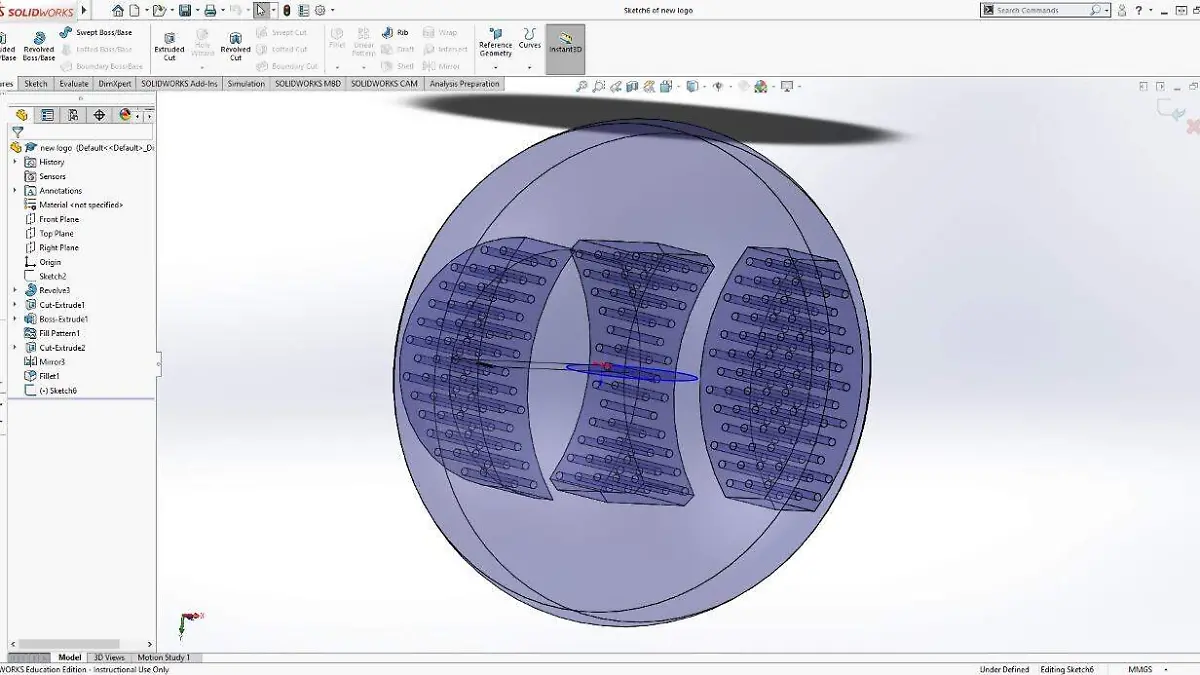1200x675 pixels.
Task: Expand the Cut-Extrude1 feature tree item
Action: [x=13, y=305]
